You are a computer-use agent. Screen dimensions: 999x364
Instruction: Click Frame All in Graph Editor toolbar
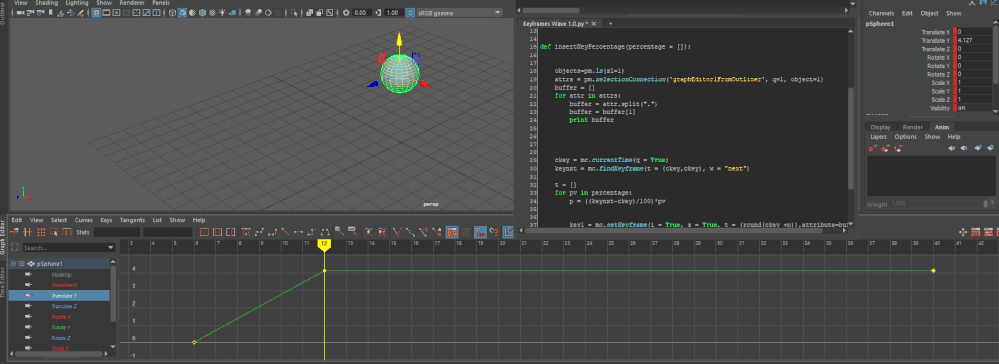[x=204, y=232]
